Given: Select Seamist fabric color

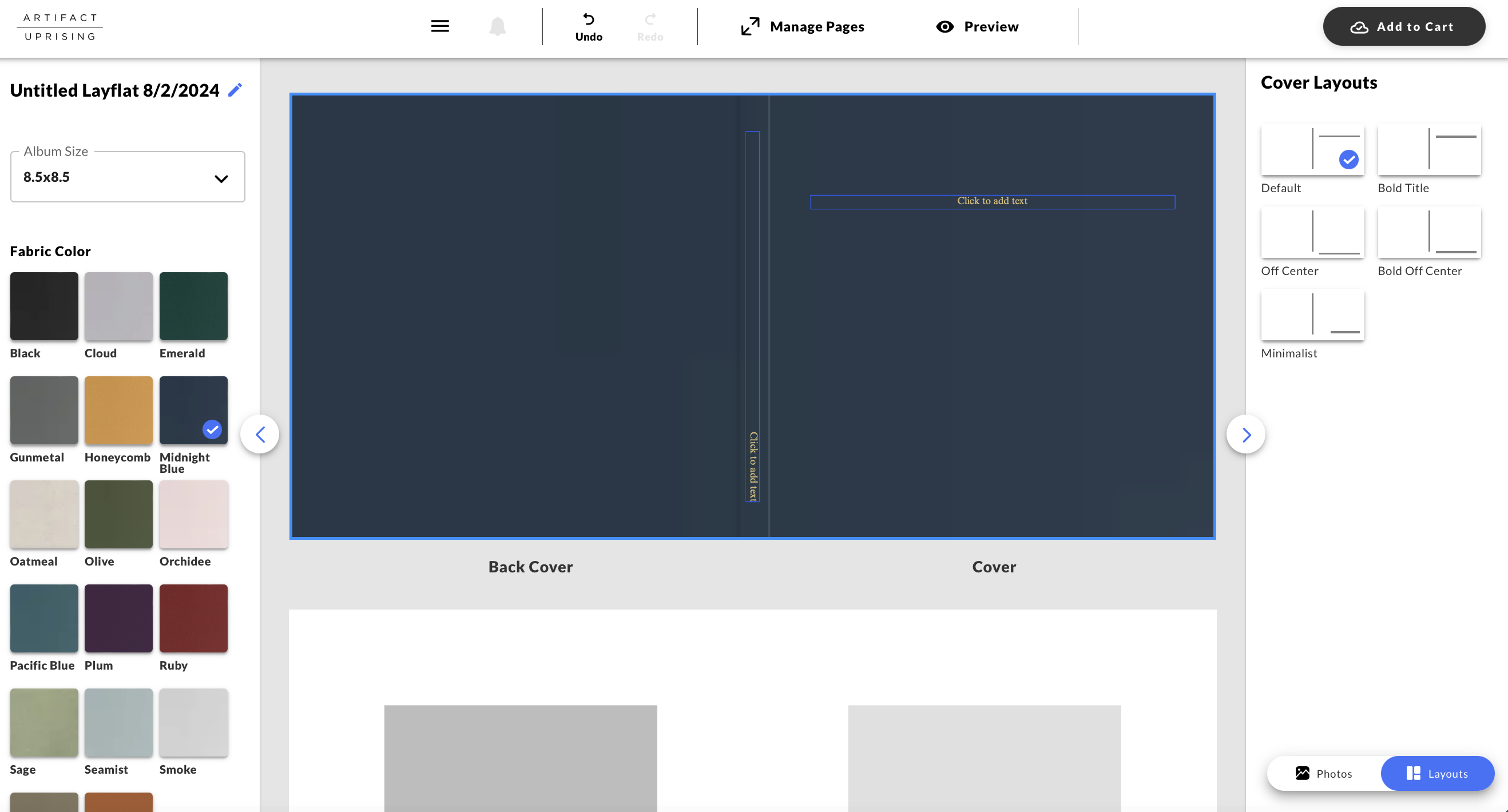Looking at the screenshot, I should (118, 722).
